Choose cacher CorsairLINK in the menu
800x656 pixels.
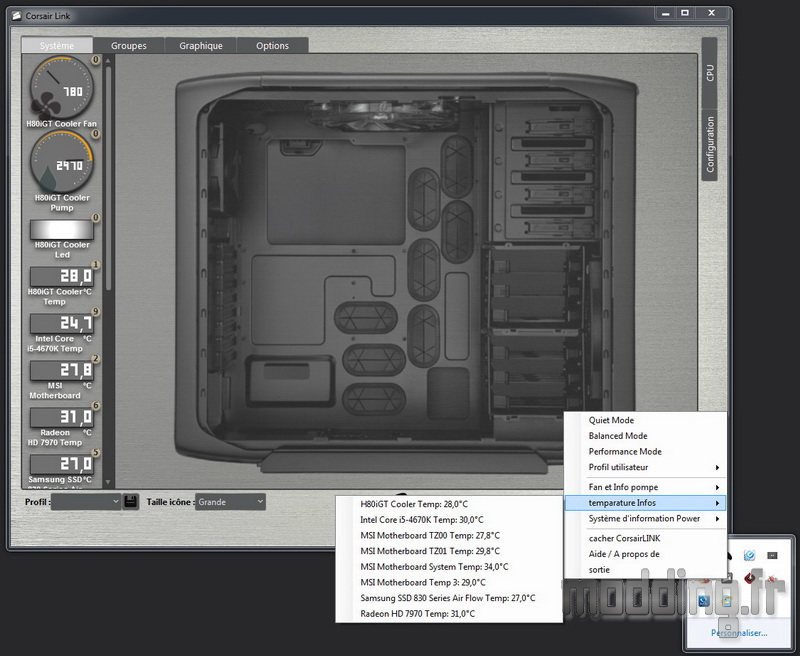(x=645, y=539)
